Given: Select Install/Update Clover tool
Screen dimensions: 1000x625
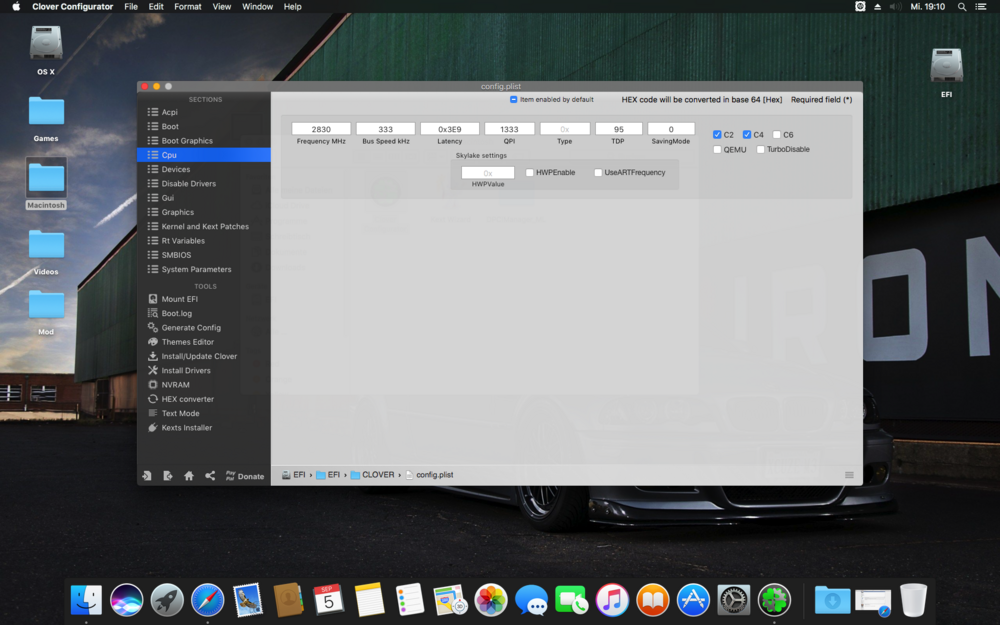Looking at the screenshot, I should click(x=199, y=356).
